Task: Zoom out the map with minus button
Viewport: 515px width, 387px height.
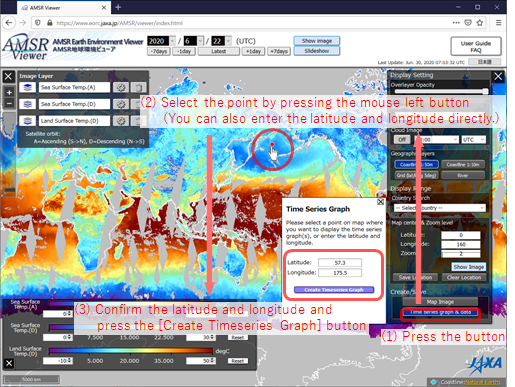Action: 9,103
